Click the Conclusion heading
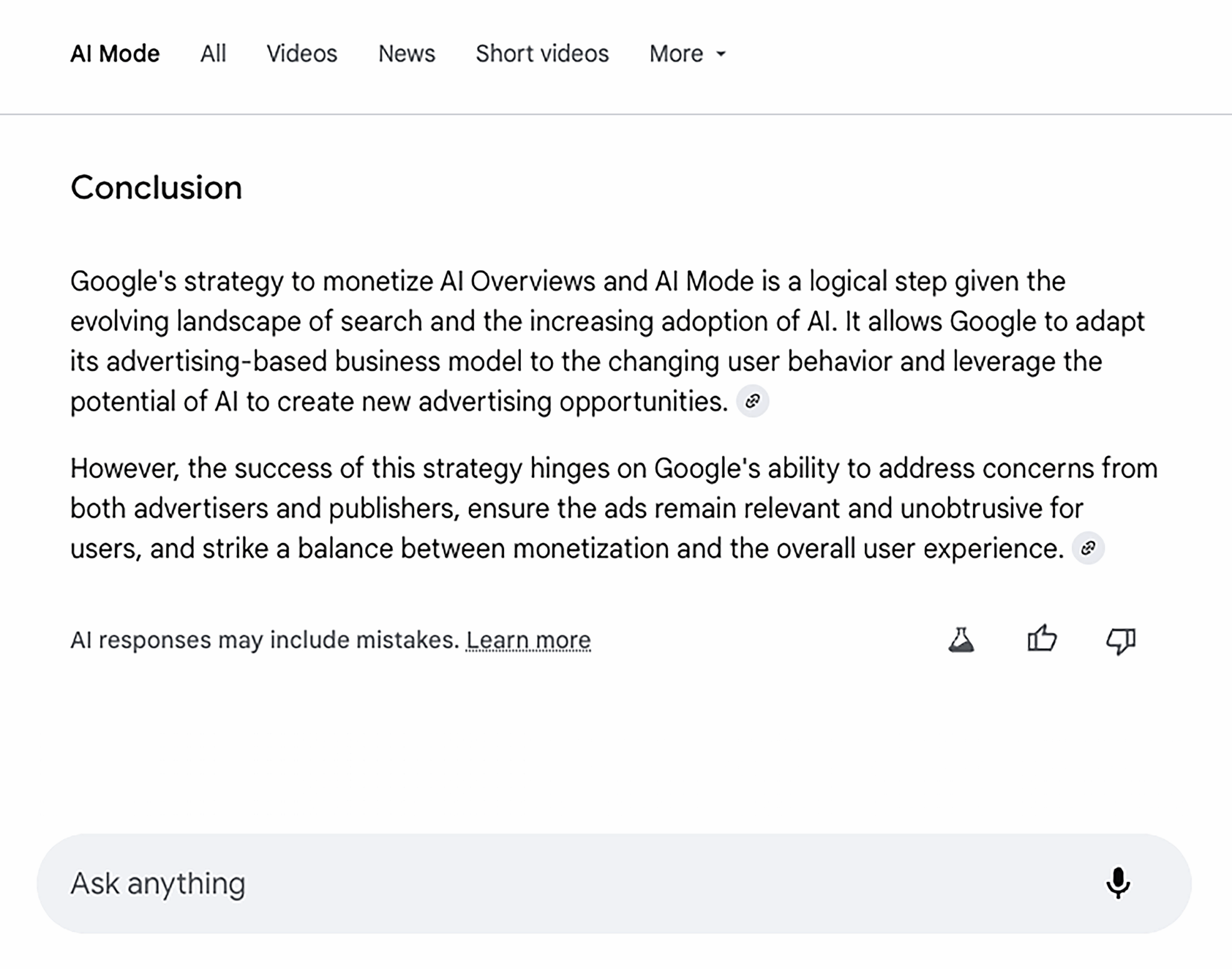The width and height of the screenshot is (1232, 969). (156, 188)
